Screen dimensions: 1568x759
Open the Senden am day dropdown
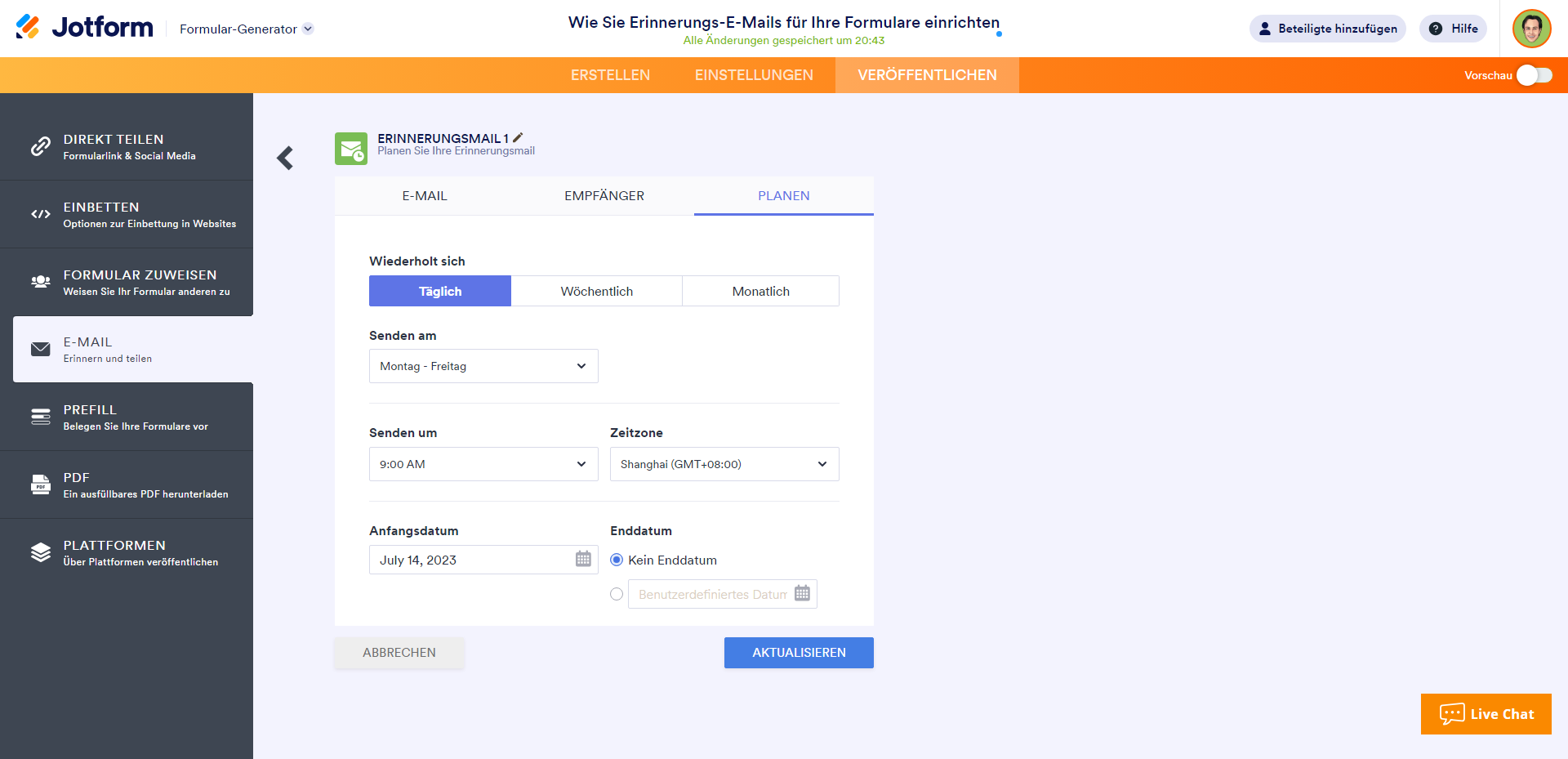click(x=483, y=366)
